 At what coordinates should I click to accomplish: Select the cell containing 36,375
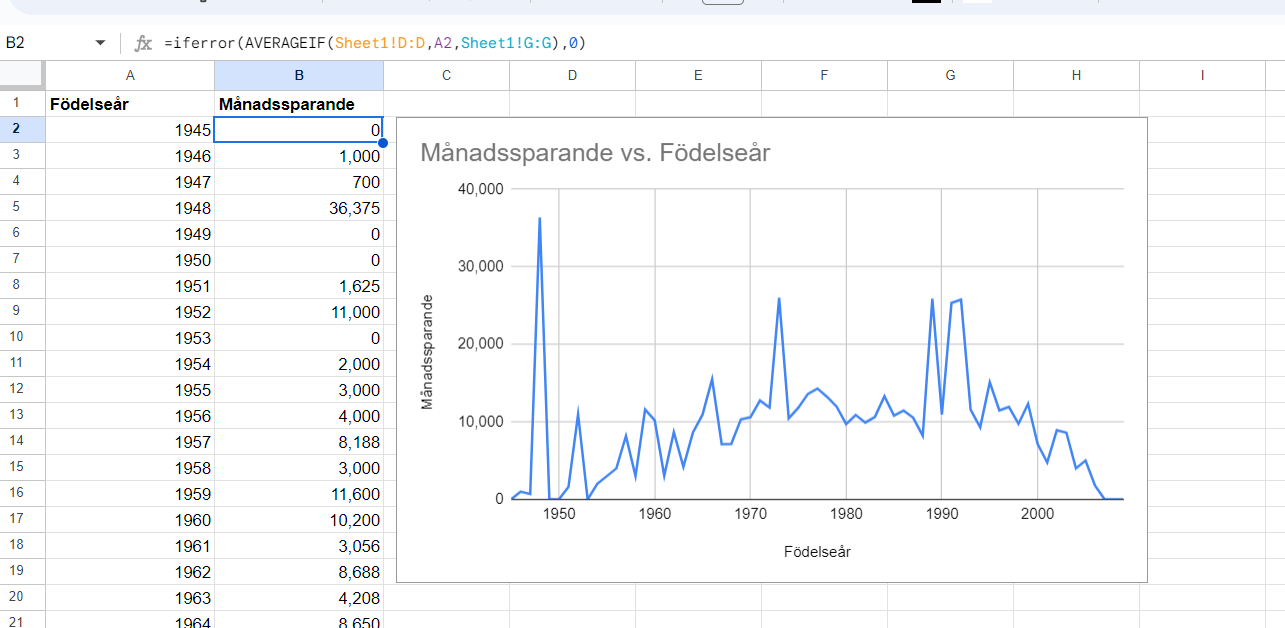(299, 208)
